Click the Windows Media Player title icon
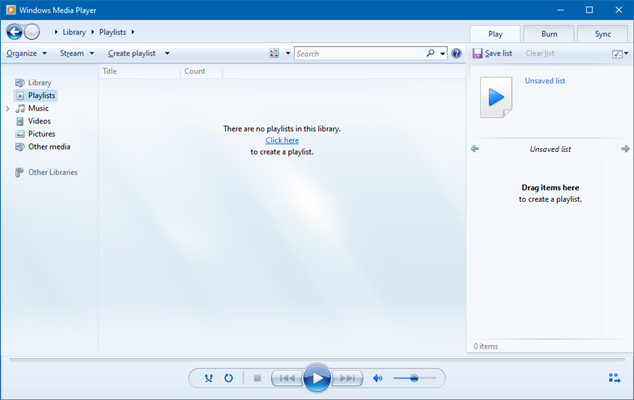The width and height of the screenshot is (634, 400). (11, 10)
